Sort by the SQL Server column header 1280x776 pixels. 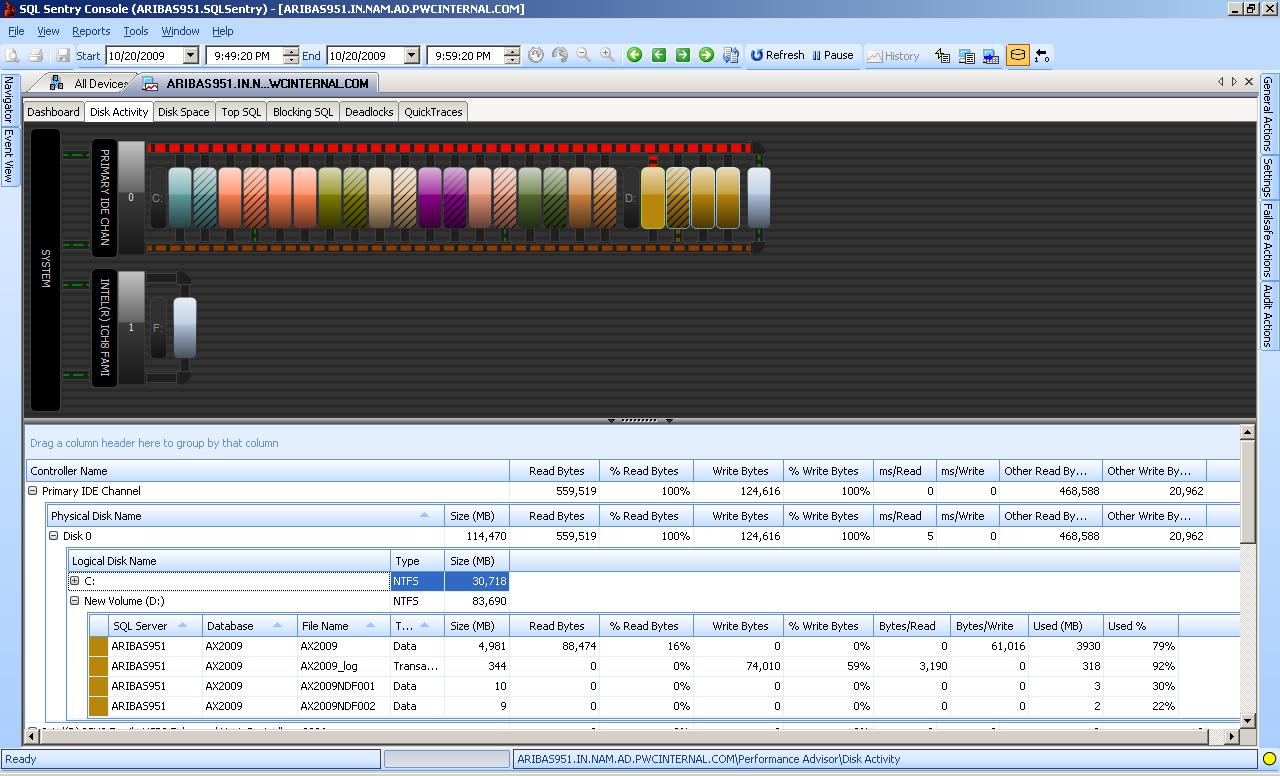click(154, 626)
